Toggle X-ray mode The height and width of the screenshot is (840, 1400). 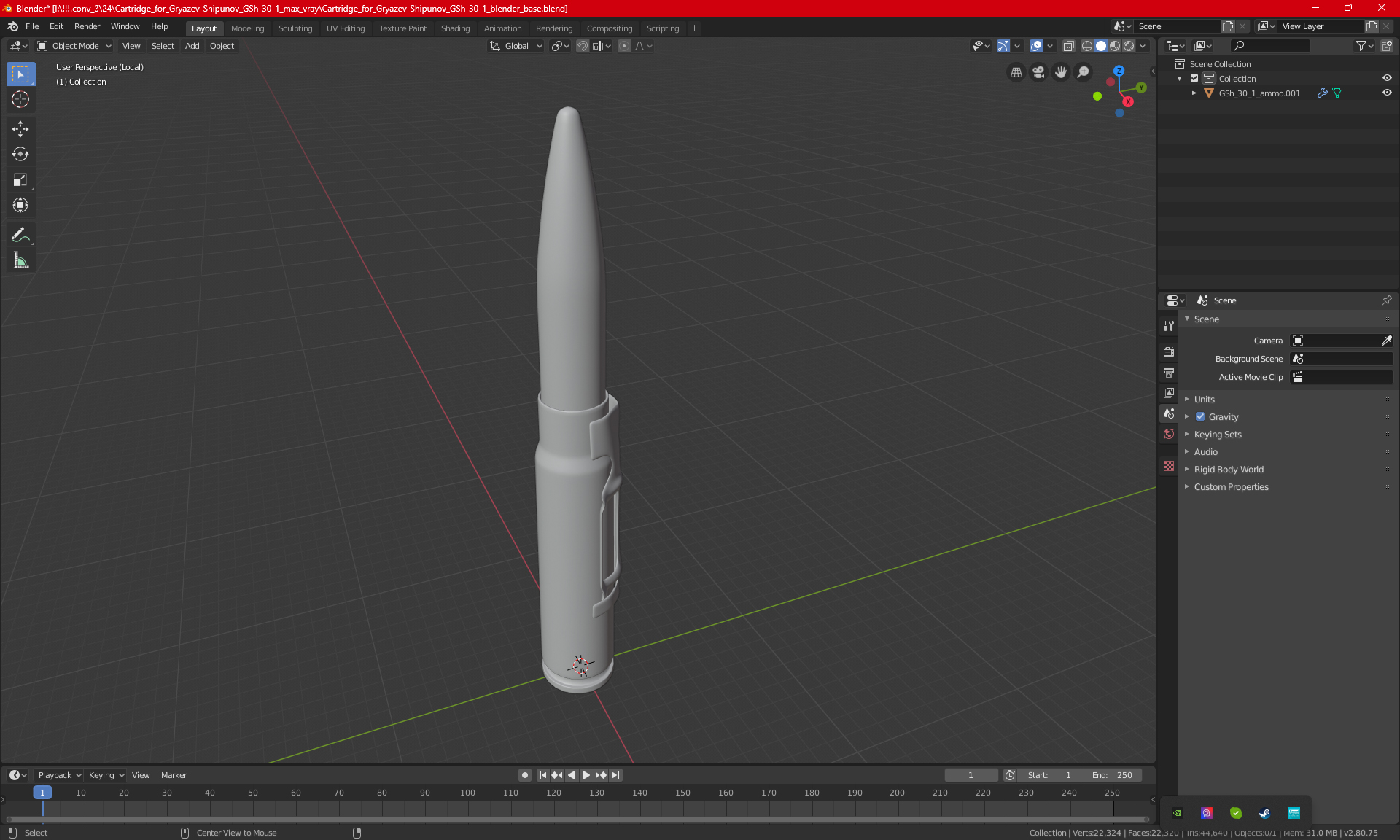tap(1069, 46)
